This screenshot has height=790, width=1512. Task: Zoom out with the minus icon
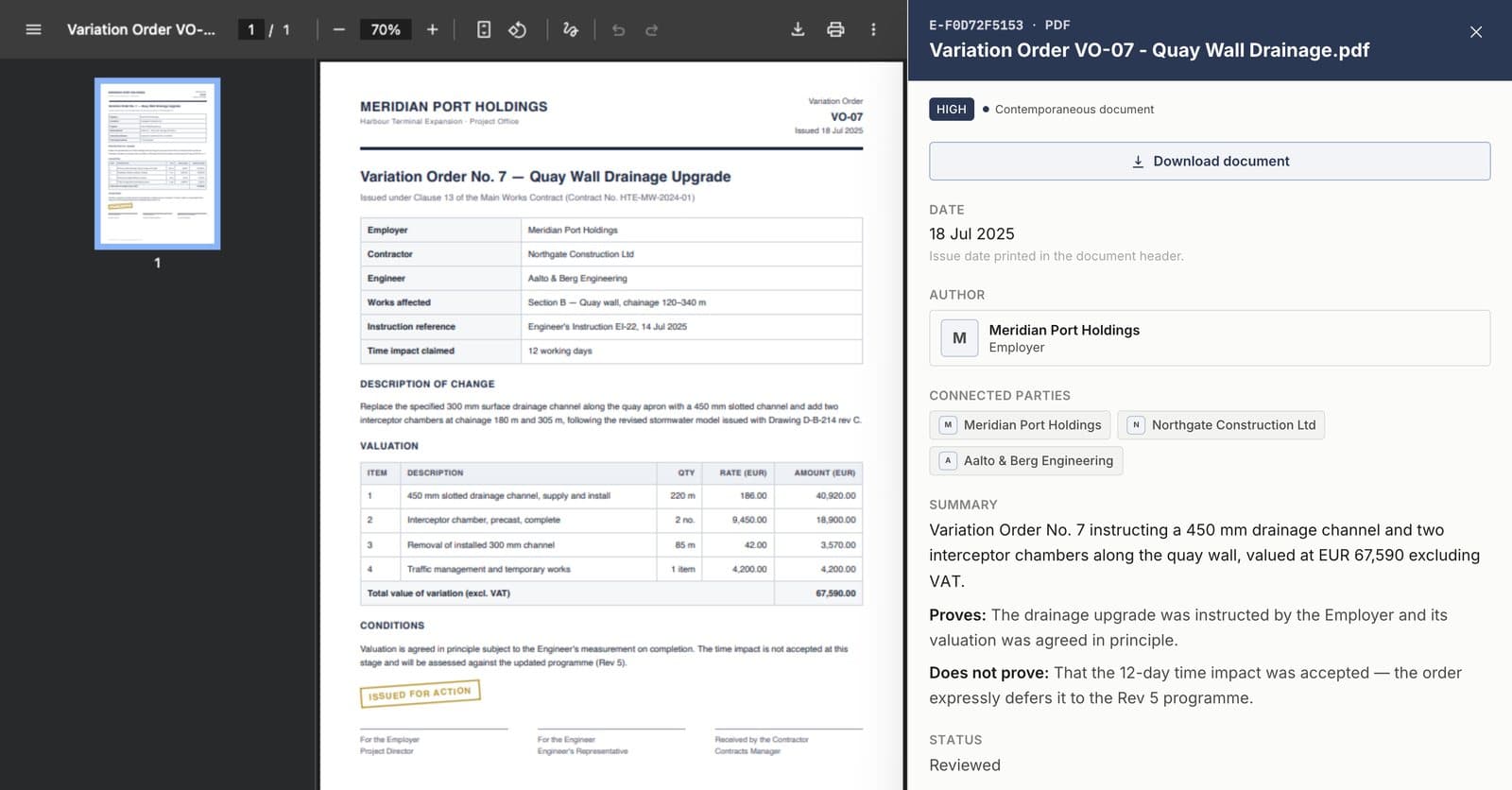[x=339, y=29]
